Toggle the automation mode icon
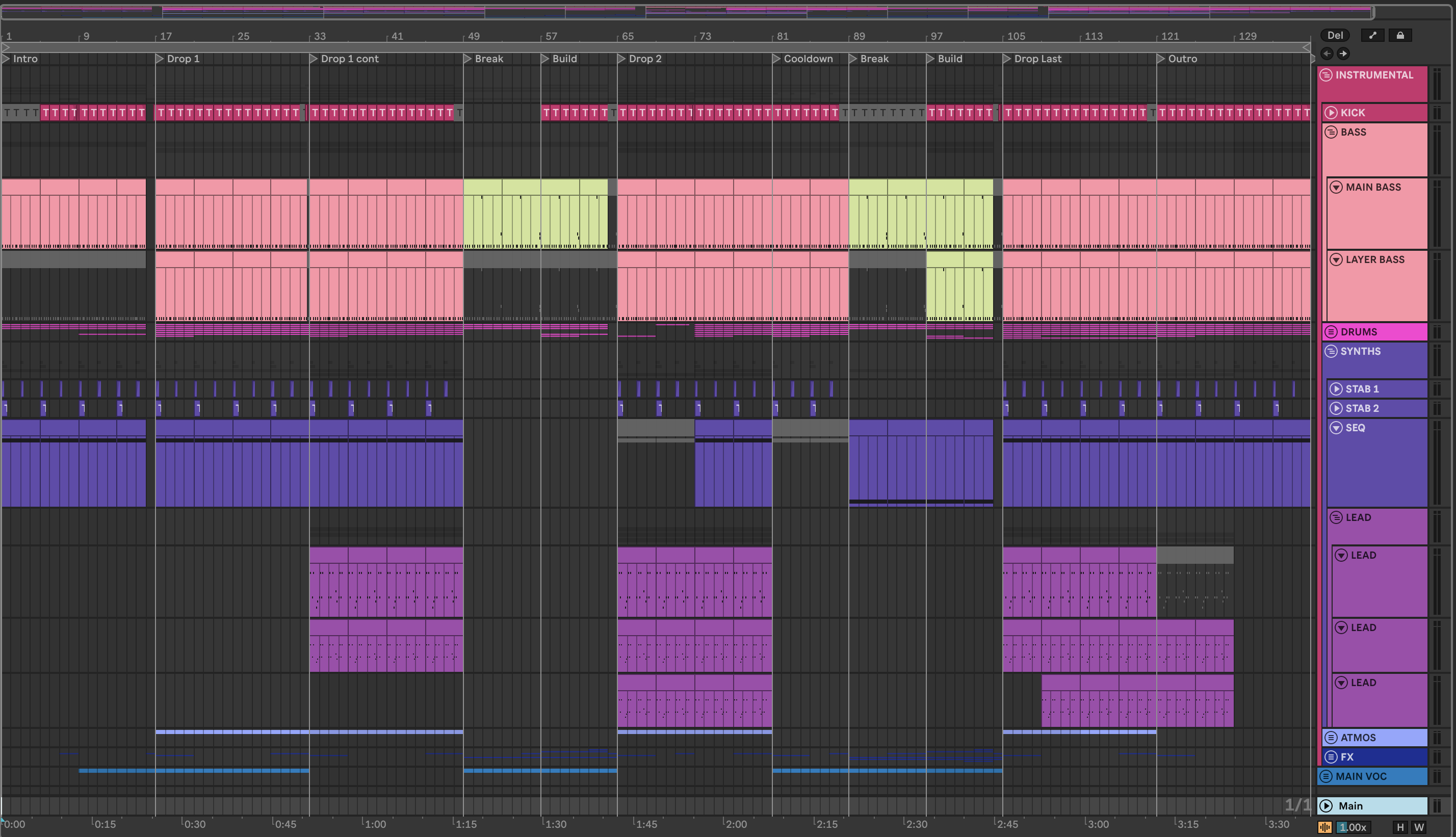 click(x=1373, y=36)
